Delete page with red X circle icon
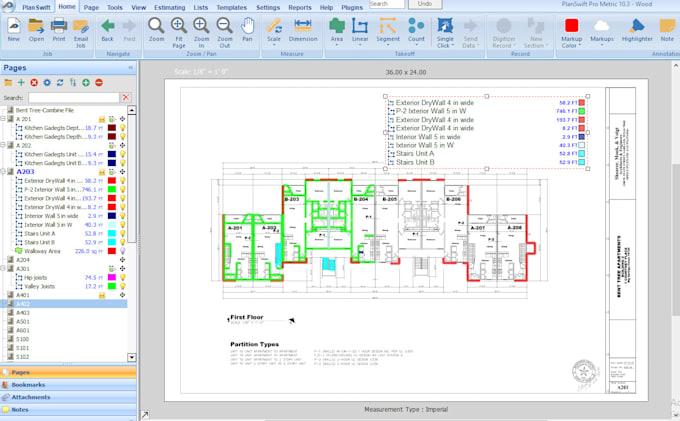This screenshot has width=680, height=421. [34, 82]
